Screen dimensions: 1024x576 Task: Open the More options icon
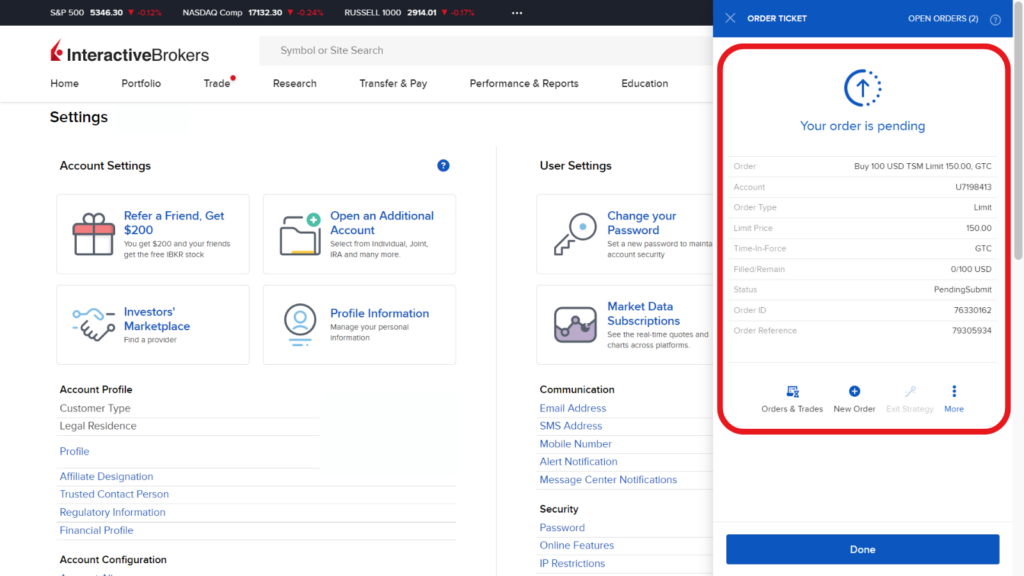953,392
